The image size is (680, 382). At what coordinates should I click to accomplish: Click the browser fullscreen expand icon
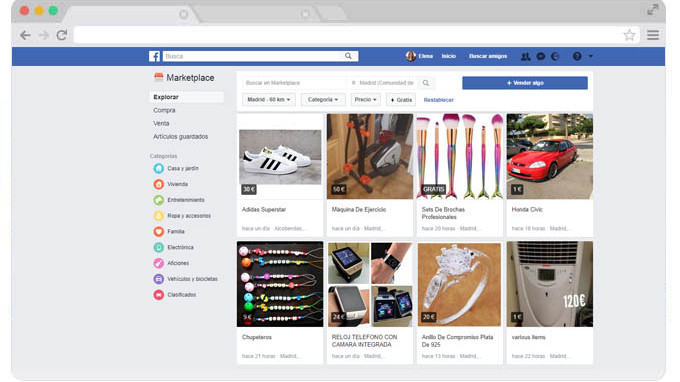[x=653, y=10]
